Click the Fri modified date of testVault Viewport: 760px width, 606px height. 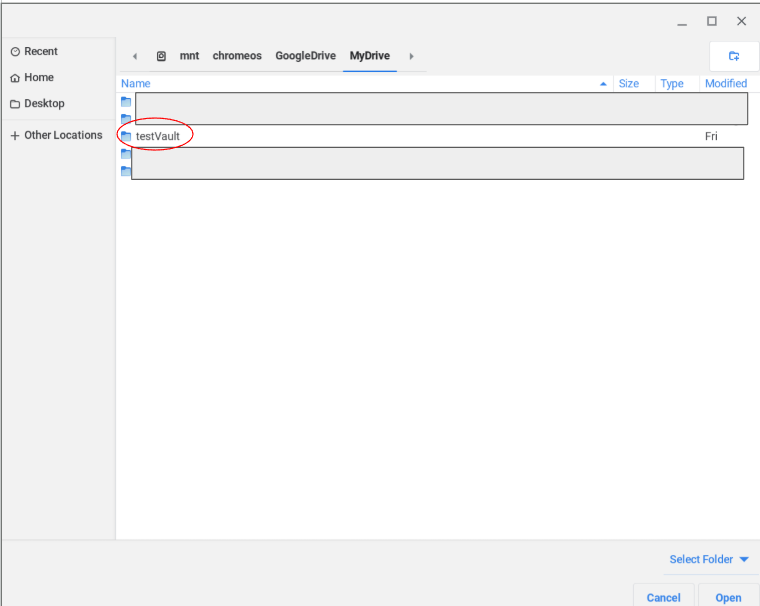(711, 136)
